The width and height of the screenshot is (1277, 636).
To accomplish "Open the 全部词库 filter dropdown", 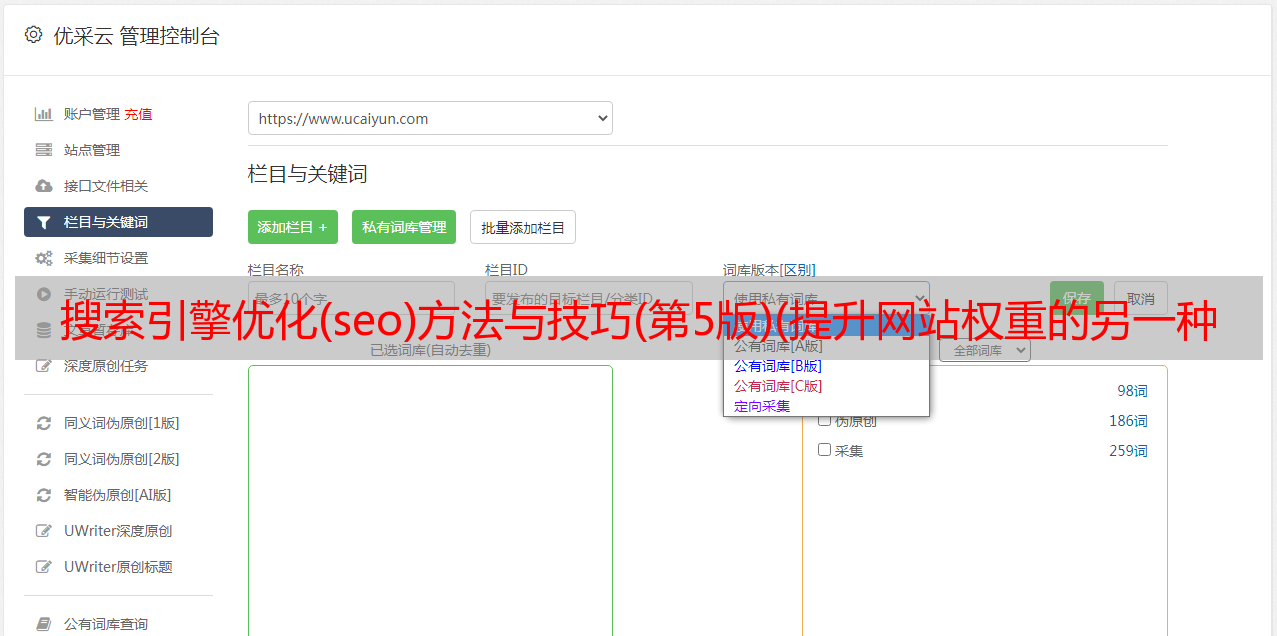I will tap(985, 350).
